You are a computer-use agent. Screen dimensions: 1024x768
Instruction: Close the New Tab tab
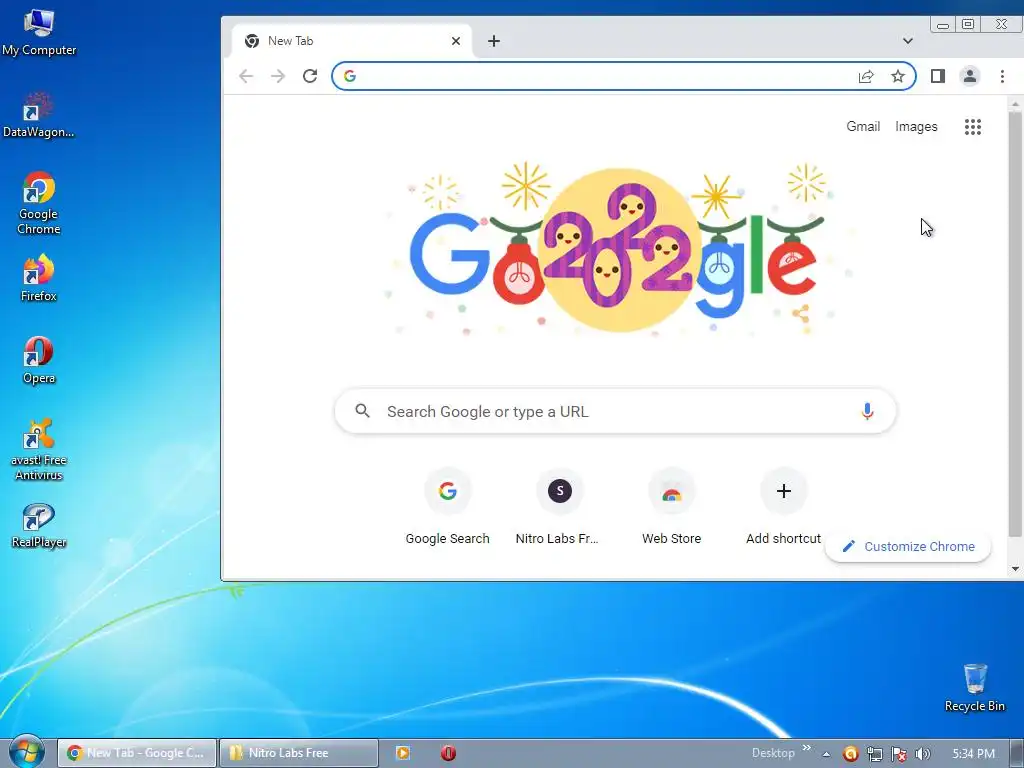(456, 41)
